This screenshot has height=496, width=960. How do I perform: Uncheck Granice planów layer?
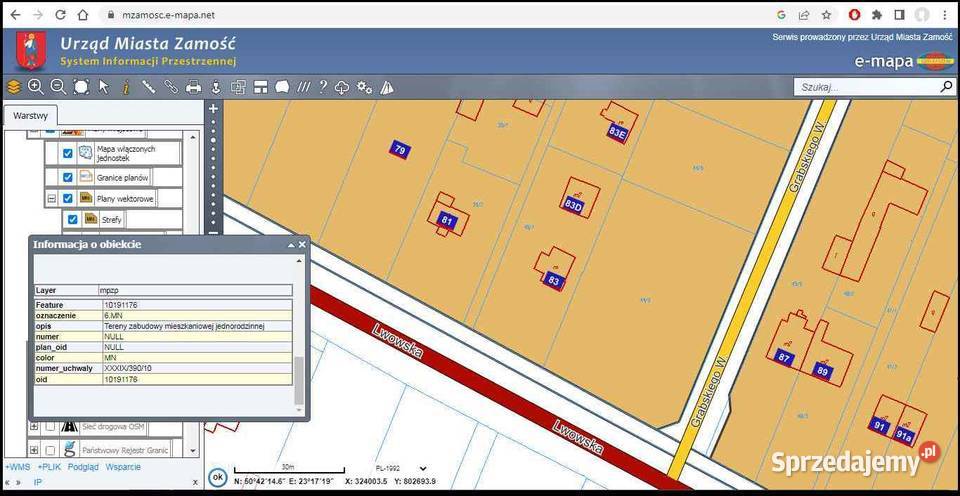tap(68, 178)
